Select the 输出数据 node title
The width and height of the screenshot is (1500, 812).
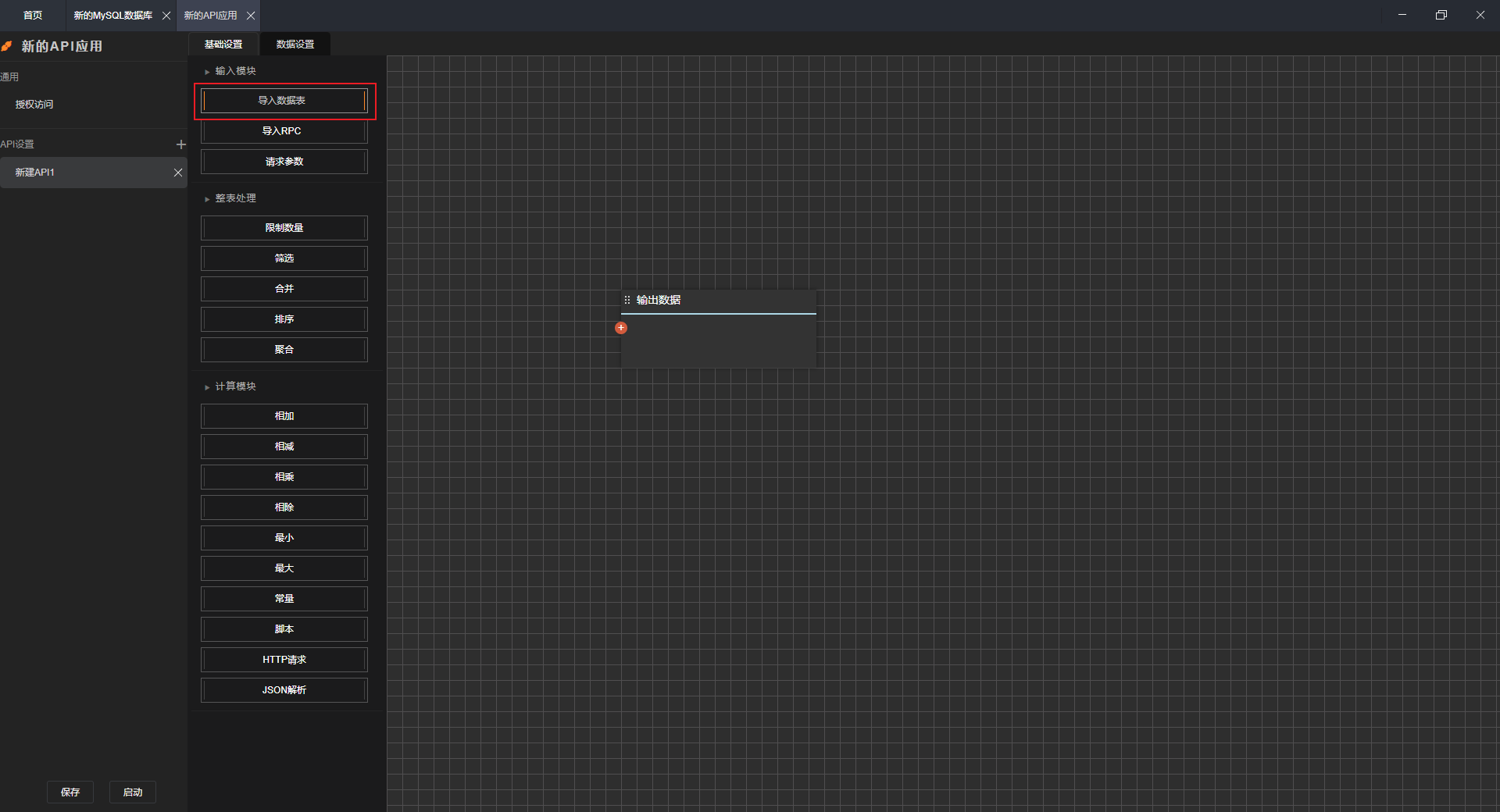[x=659, y=300]
